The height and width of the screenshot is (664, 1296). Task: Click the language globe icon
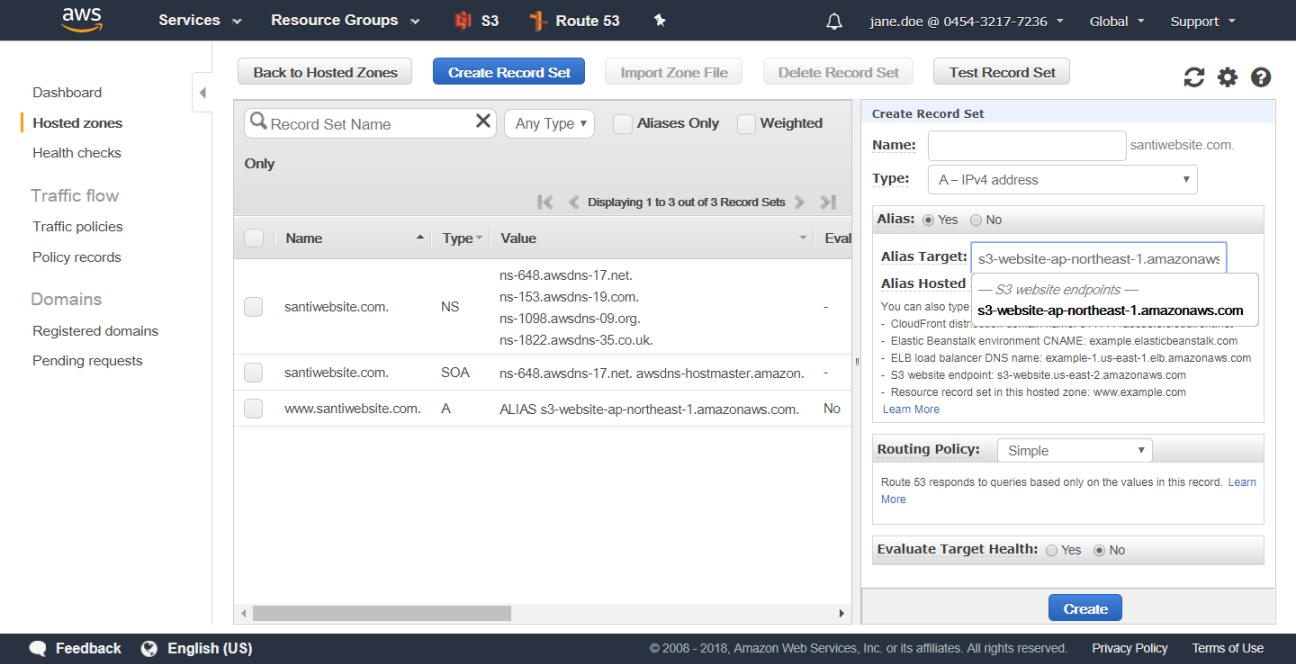tap(149, 648)
